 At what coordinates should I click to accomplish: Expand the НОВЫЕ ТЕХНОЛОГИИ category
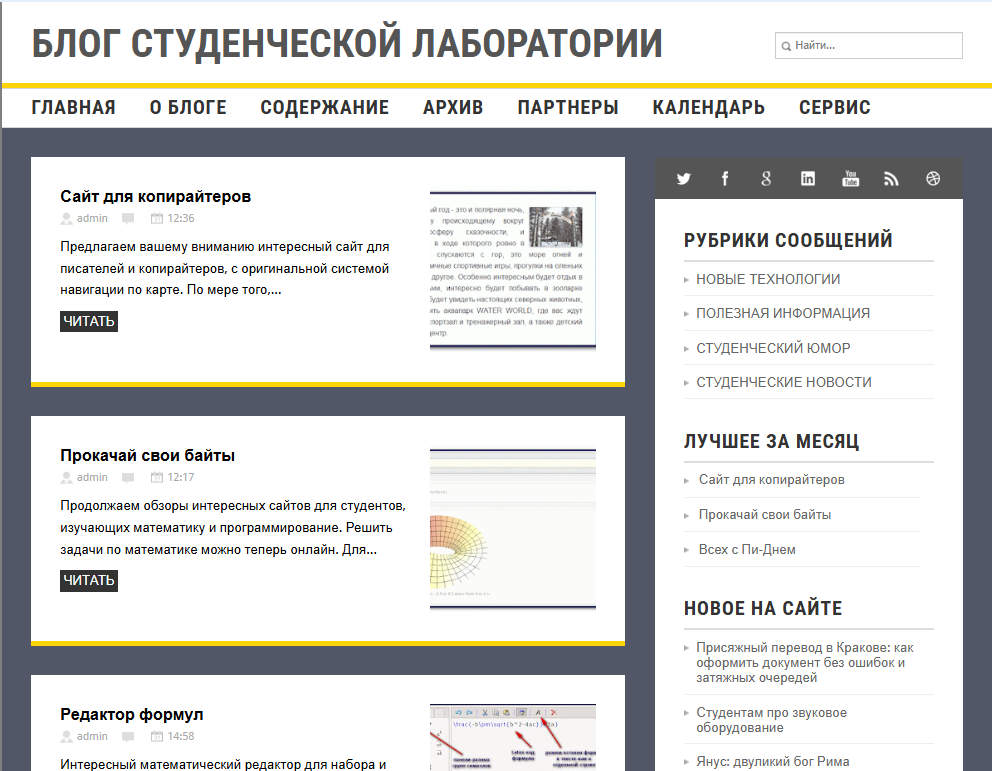click(770, 279)
